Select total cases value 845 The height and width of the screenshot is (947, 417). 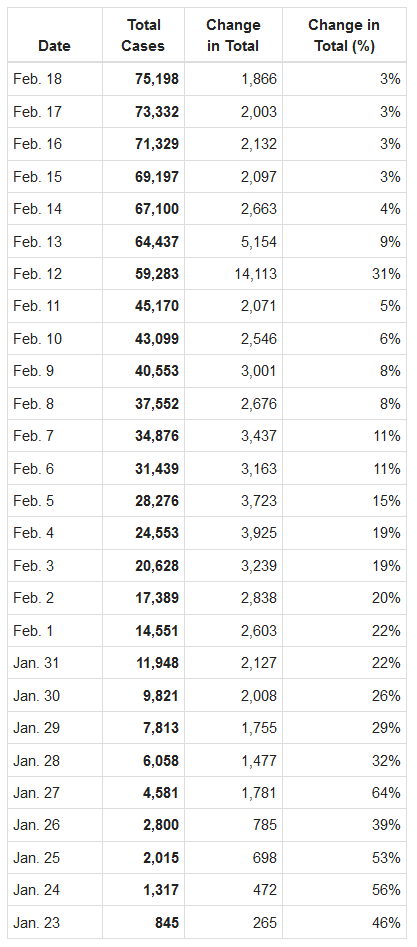166,923
